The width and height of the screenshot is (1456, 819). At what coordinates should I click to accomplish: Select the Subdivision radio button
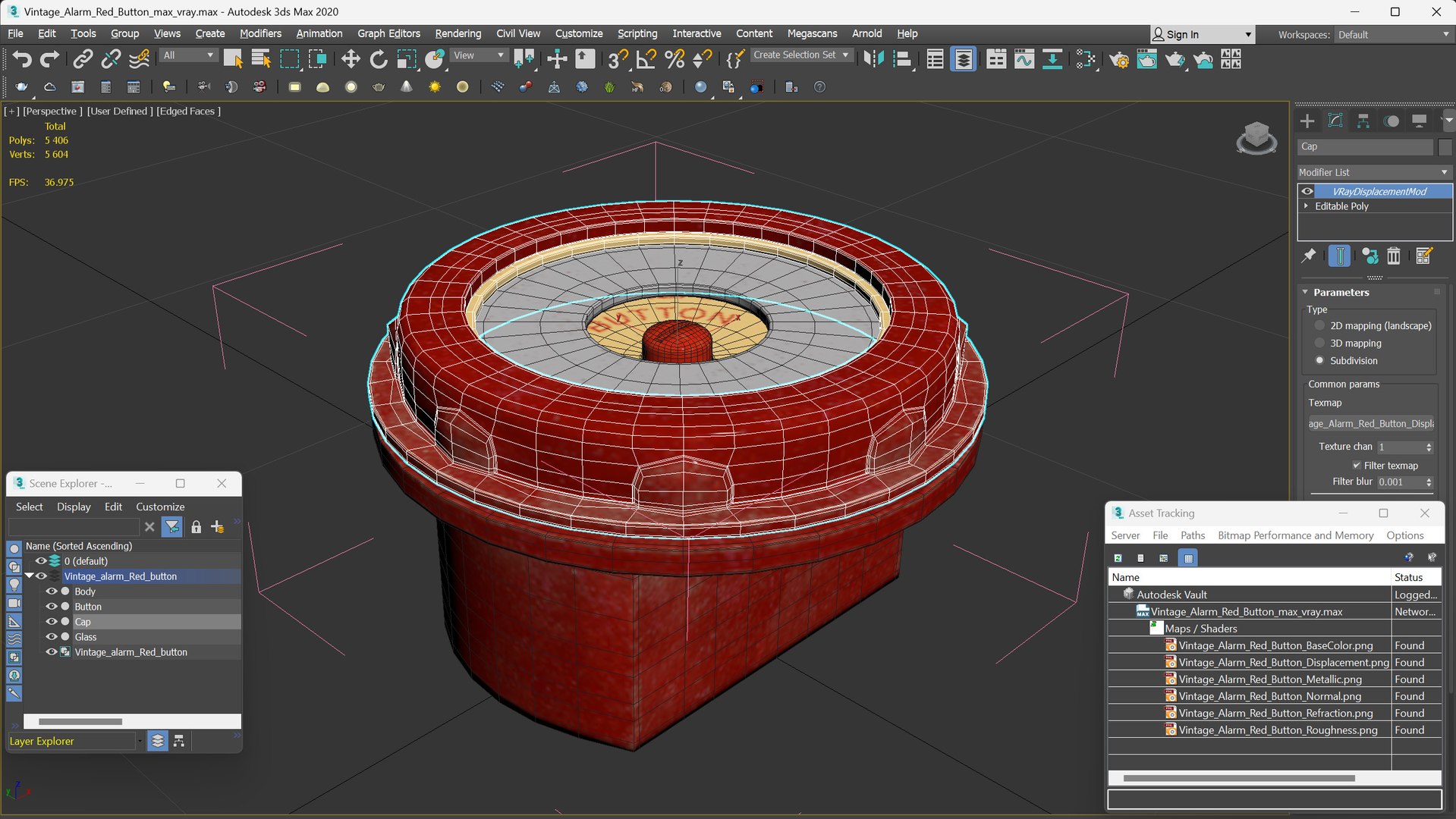(1320, 360)
